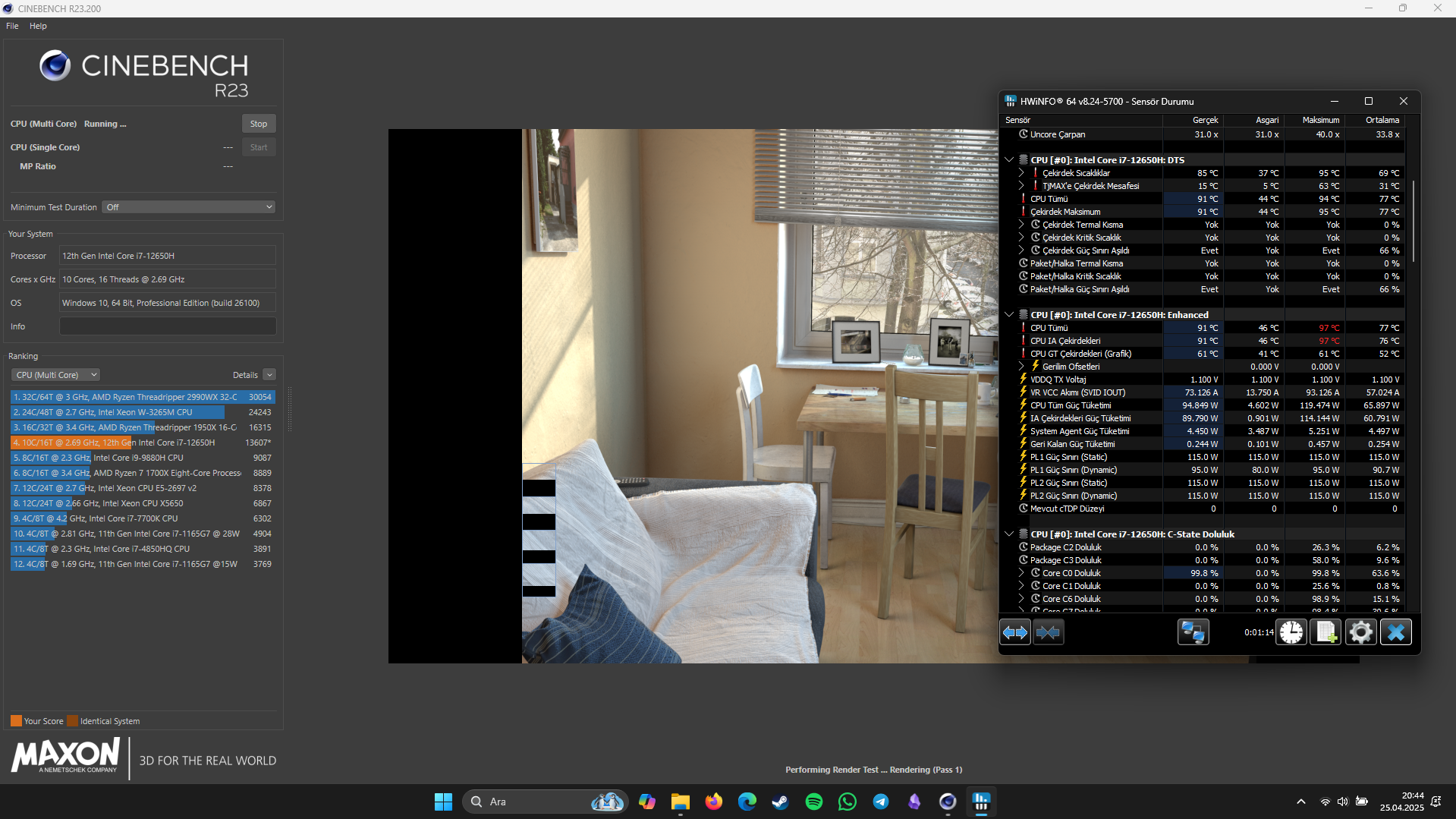The width and height of the screenshot is (1456, 819).
Task: Expand Çekirdek Termal Kısma row
Action: pyautogui.click(x=1021, y=225)
